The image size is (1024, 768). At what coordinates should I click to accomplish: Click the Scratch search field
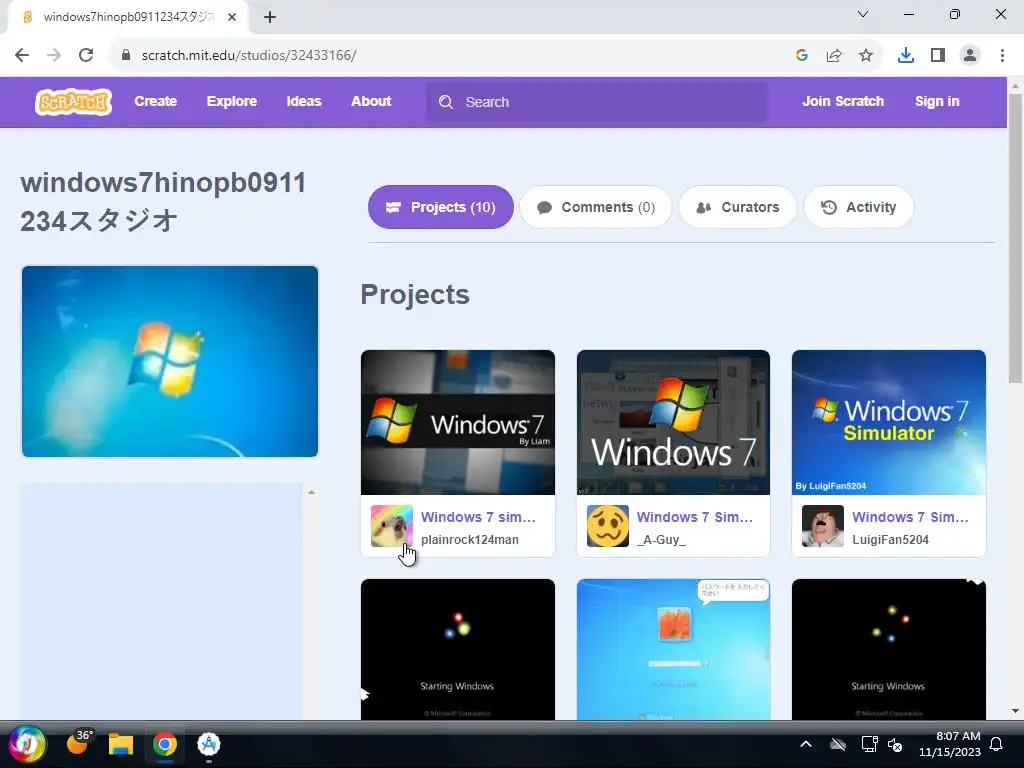pos(597,102)
